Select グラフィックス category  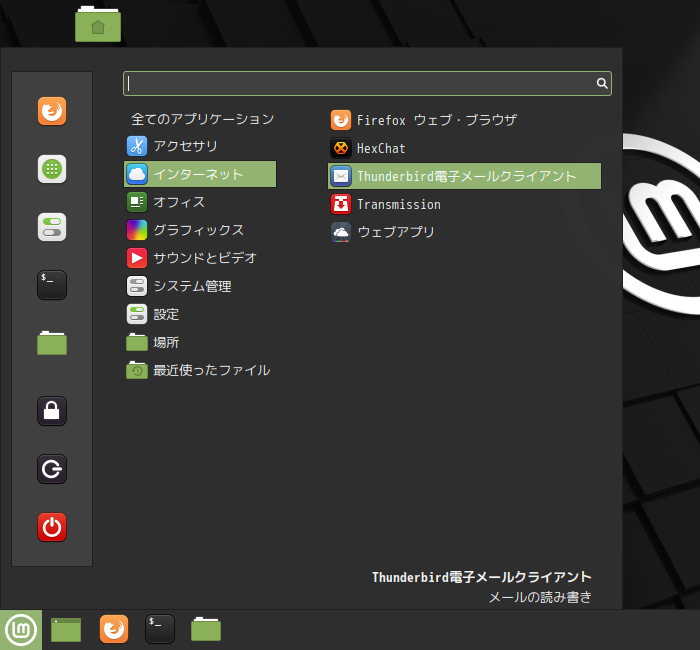click(x=200, y=230)
